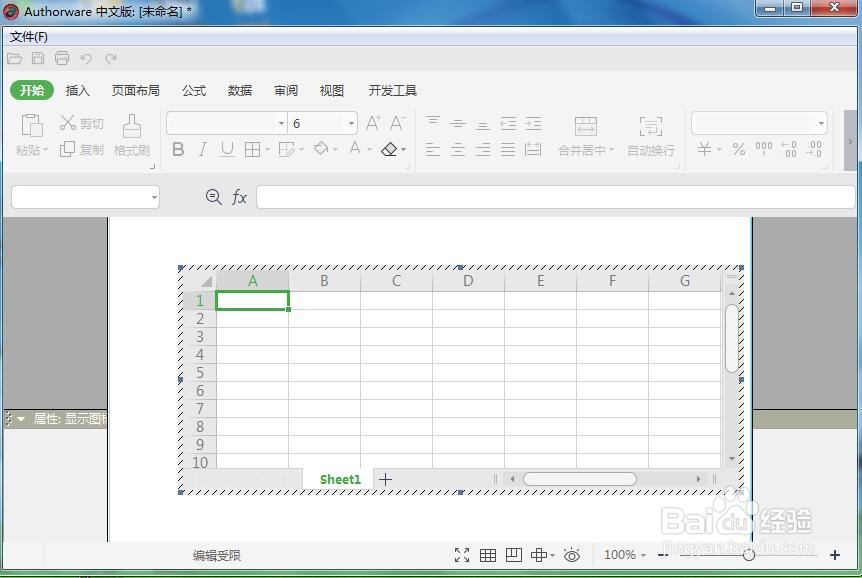The image size is (862, 578).
Task: Click the increase decimal places icon
Action: click(x=789, y=149)
